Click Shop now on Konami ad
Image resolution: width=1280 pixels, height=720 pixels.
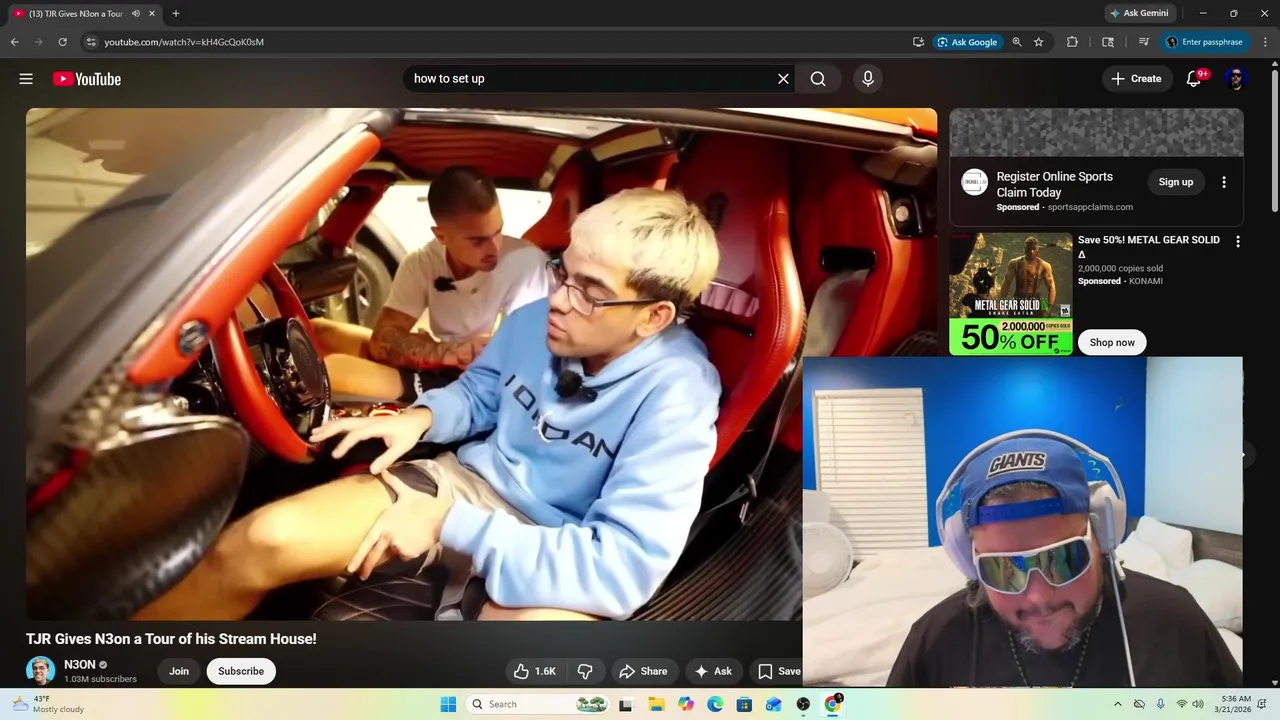coord(1112,342)
